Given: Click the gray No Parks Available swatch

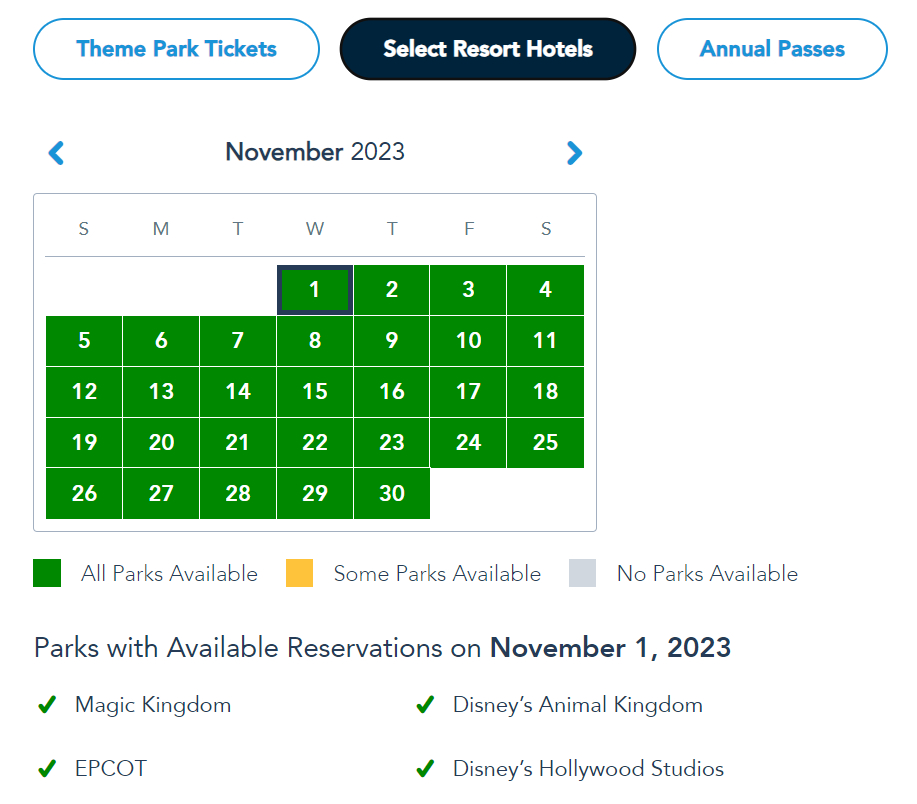Looking at the screenshot, I should [x=582, y=573].
